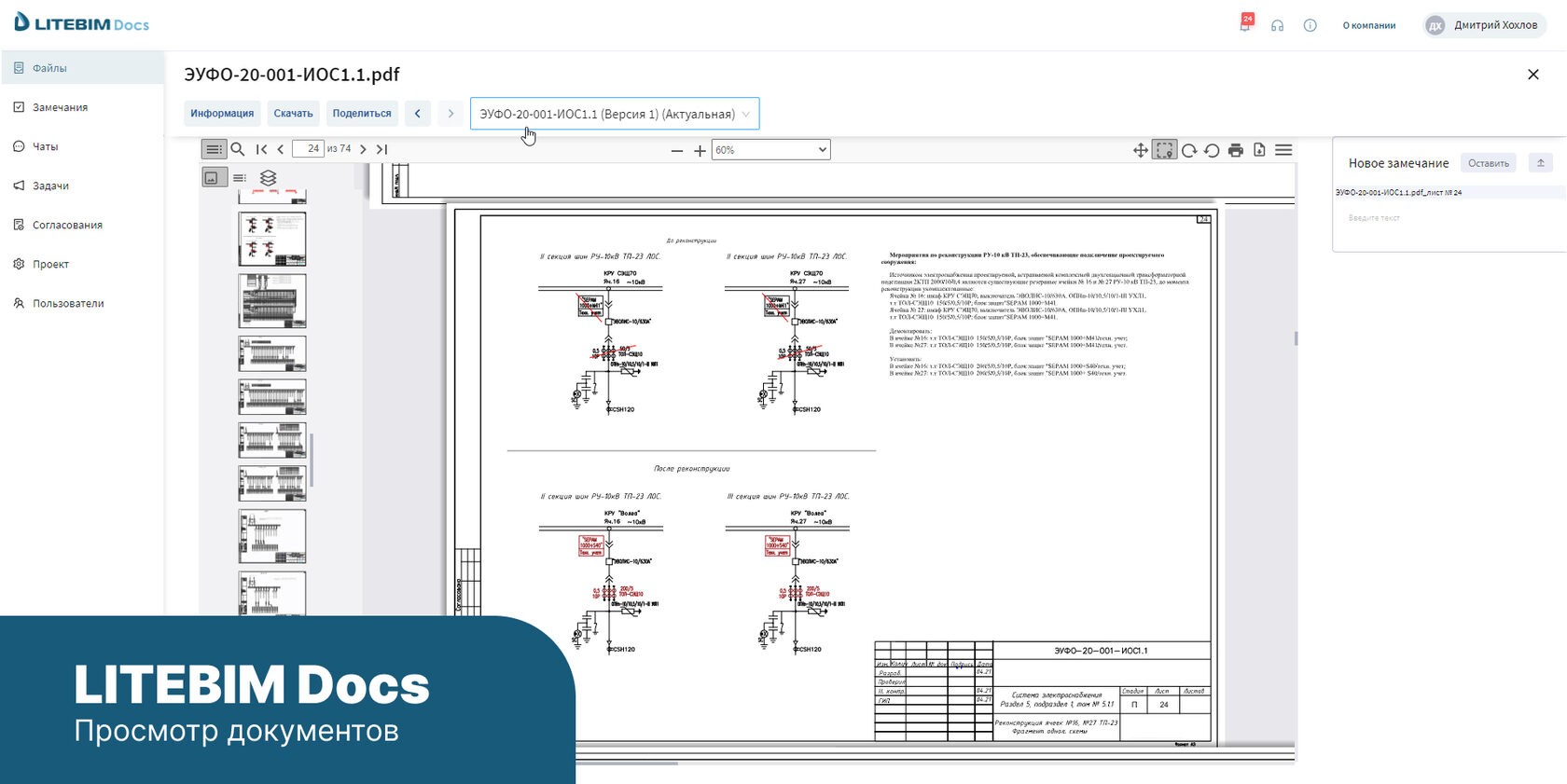Print the document via printer icon

[1236, 150]
